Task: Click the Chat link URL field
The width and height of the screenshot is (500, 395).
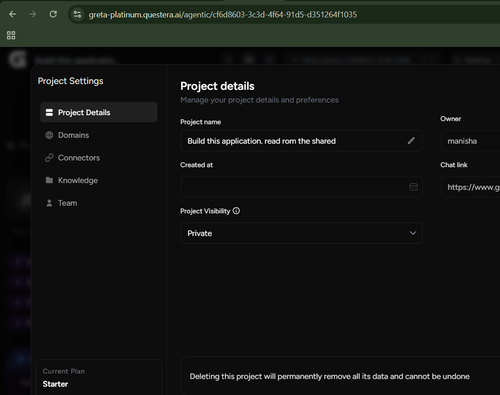Action: [470, 187]
